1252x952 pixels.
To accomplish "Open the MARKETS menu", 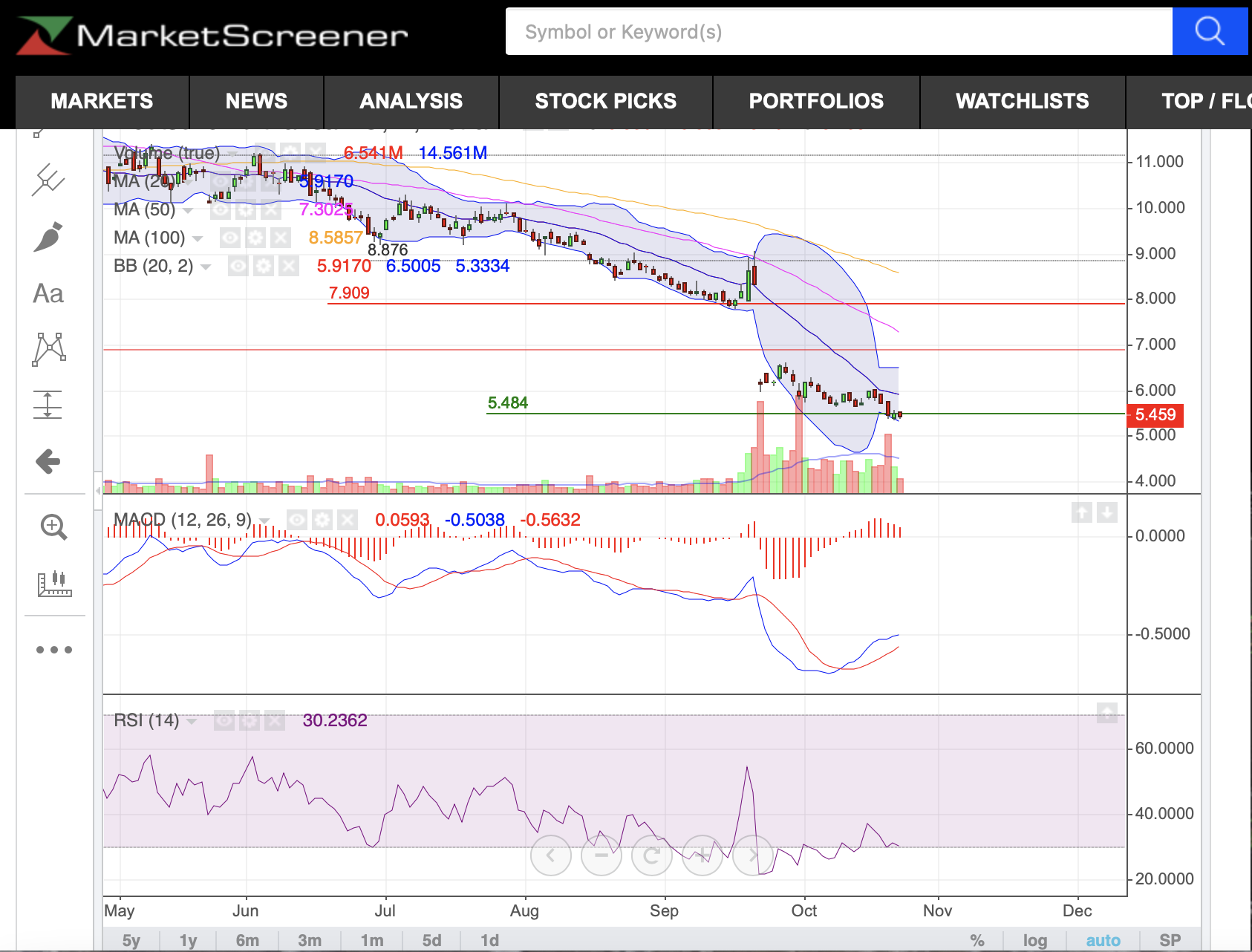I will [x=102, y=101].
